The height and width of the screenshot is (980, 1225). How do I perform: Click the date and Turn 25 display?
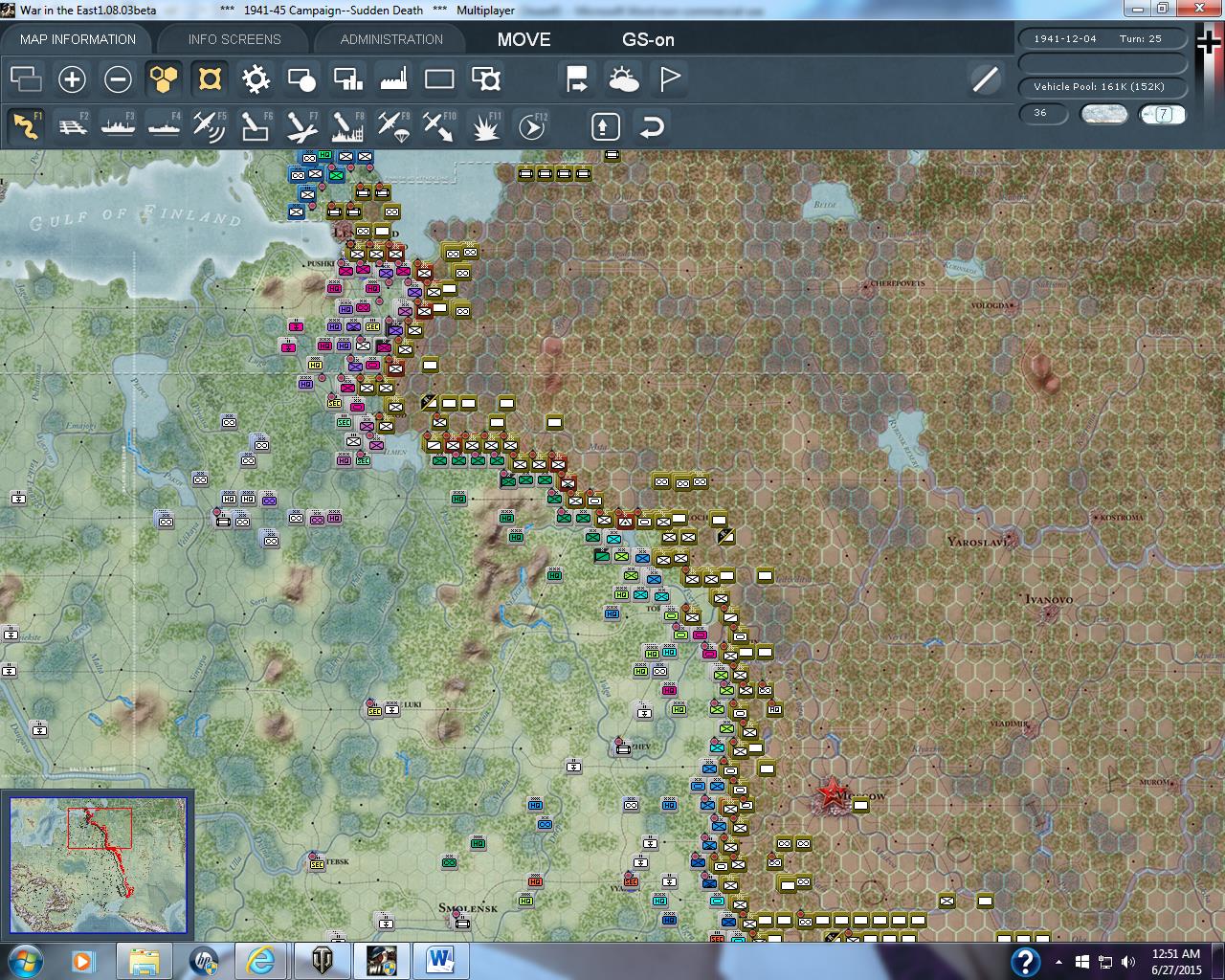1103,39
